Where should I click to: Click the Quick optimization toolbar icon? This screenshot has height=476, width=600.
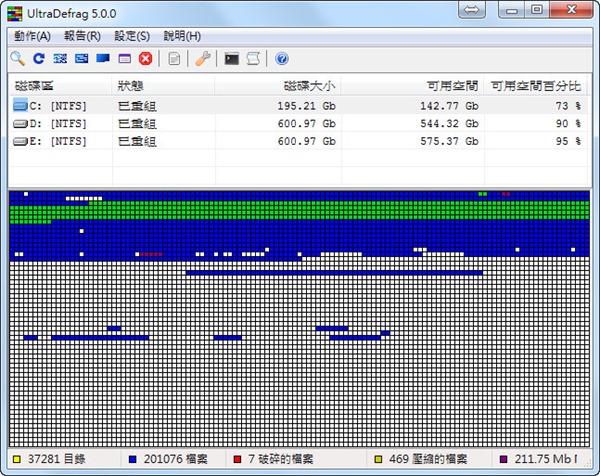81,59
